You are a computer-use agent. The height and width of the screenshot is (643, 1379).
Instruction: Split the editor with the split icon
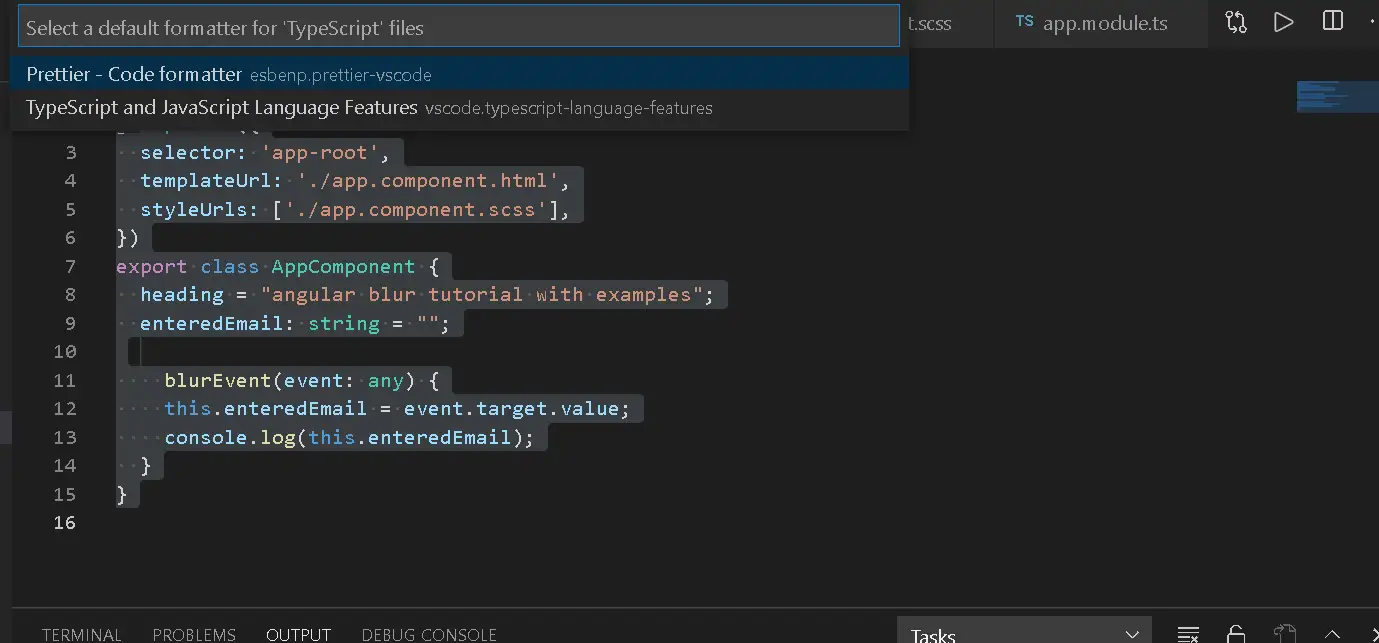[x=1332, y=21]
